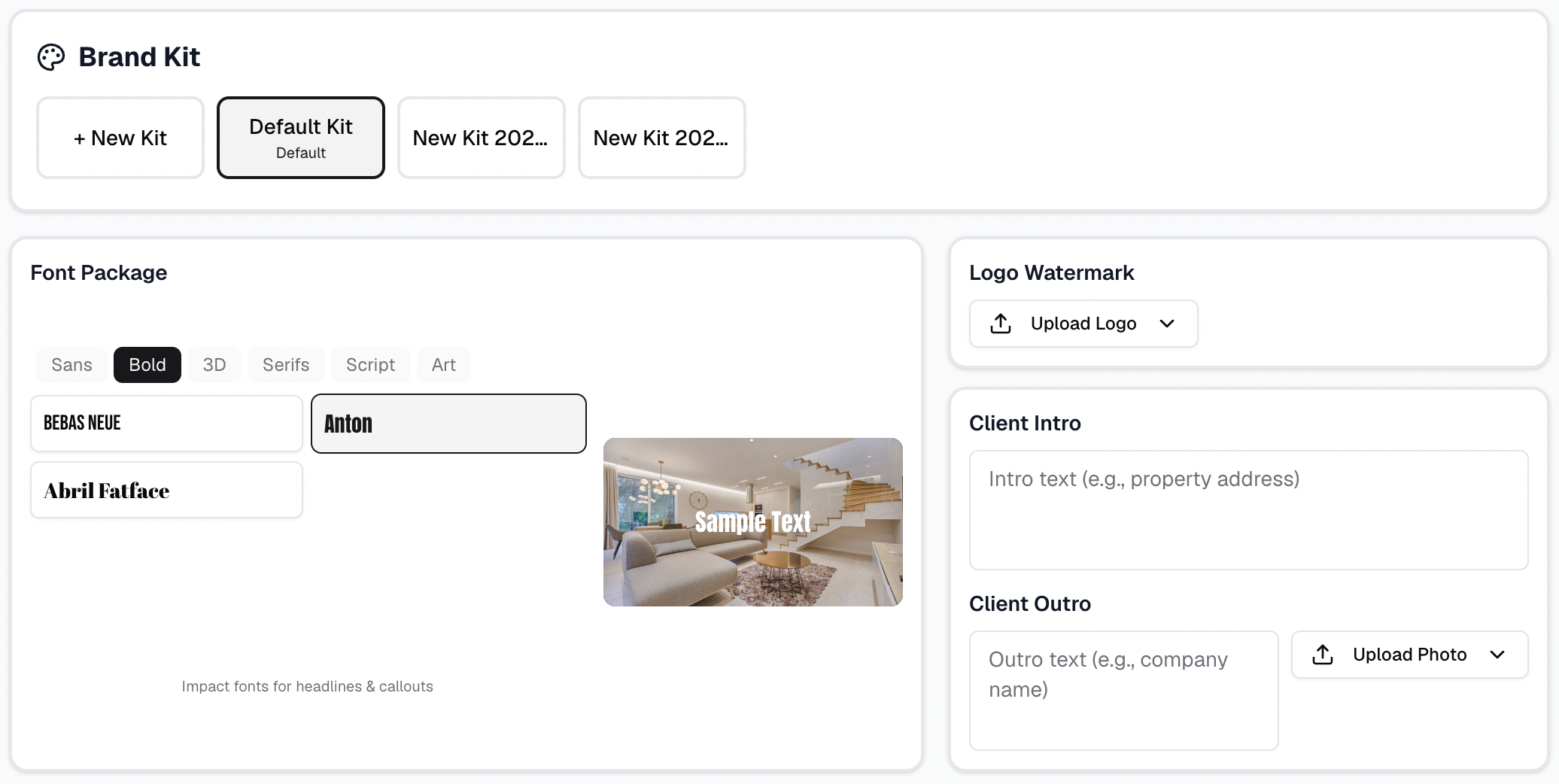The image size is (1559, 784).
Task: Click the Client Intro heading
Action: point(1025,423)
